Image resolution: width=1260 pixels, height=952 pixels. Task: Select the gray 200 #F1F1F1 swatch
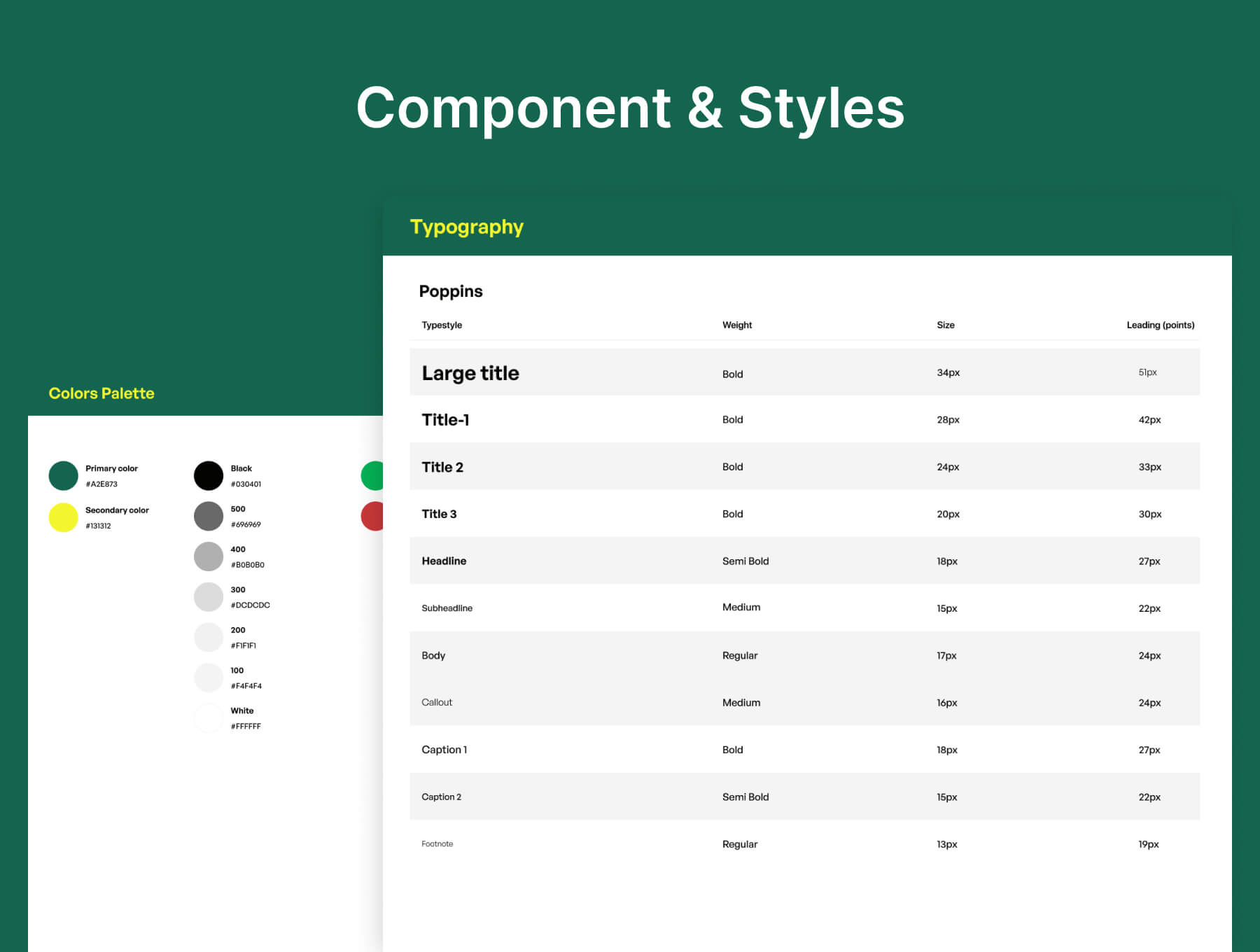(209, 638)
